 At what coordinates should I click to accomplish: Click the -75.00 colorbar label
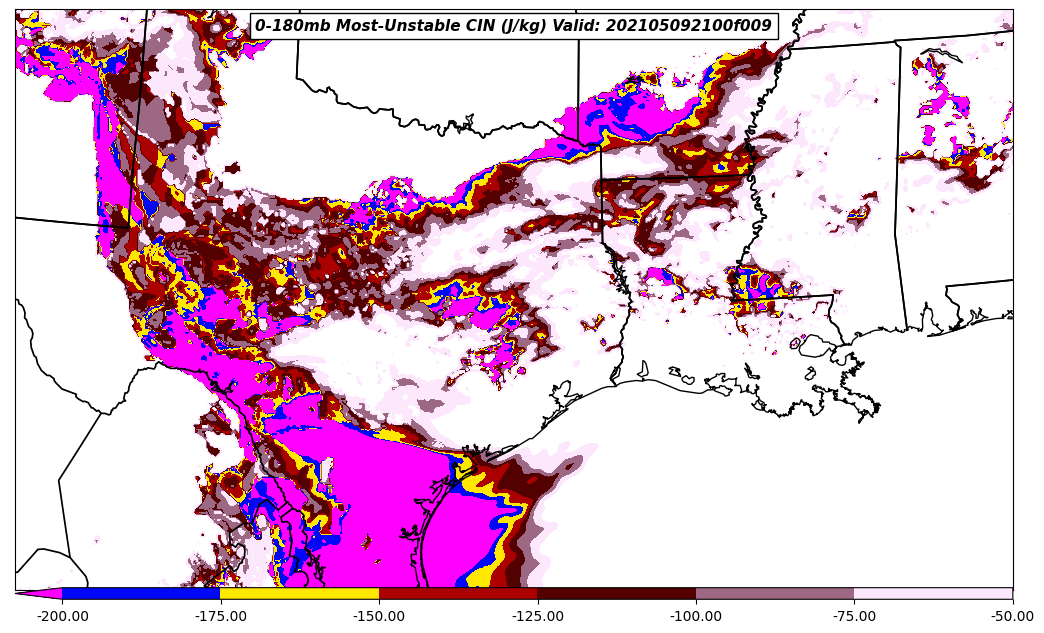[854, 616]
